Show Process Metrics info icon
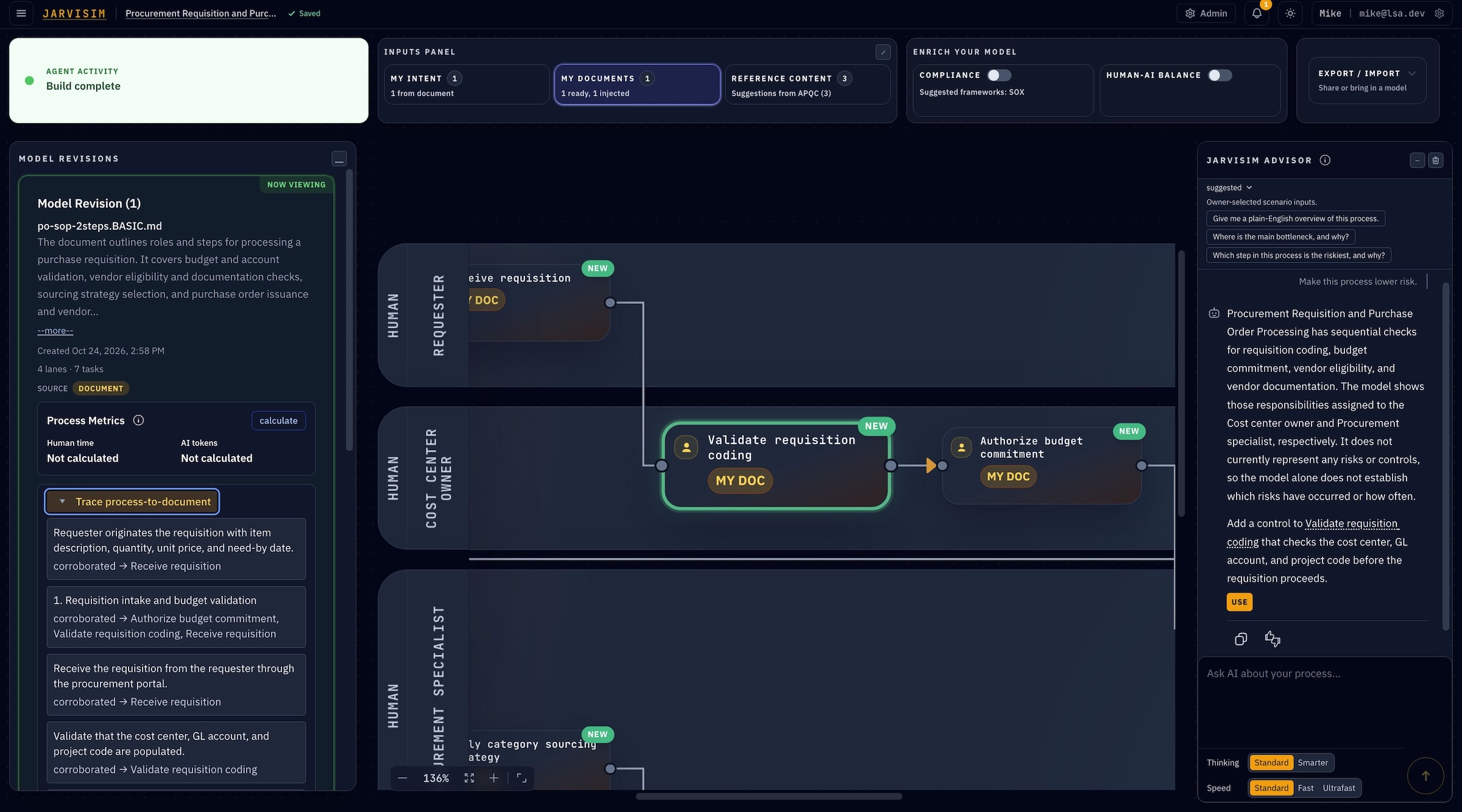1462x812 pixels. click(138, 420)
